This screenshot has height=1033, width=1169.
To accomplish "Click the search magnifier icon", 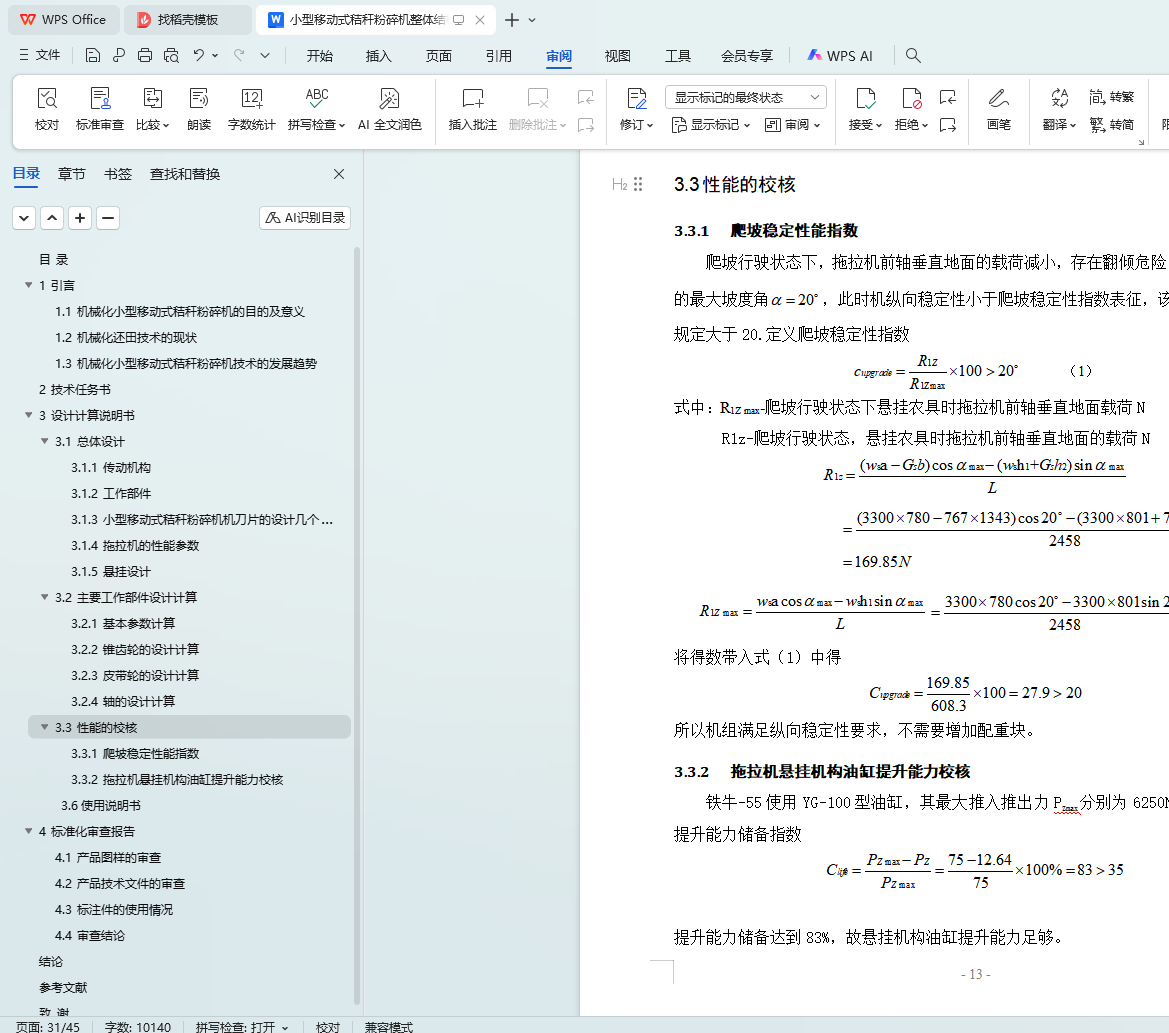I will (x=913, y=55).
